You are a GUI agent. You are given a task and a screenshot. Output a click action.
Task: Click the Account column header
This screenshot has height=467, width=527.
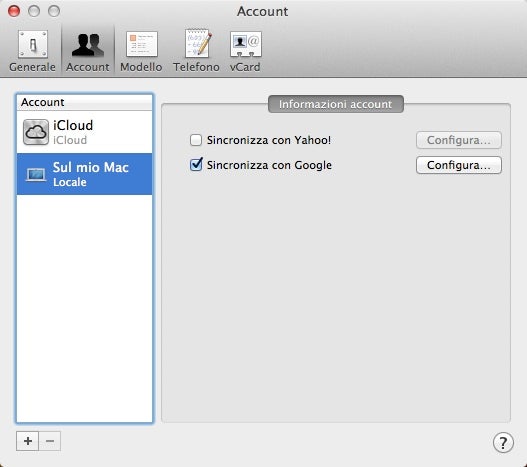tap(84, 102)
